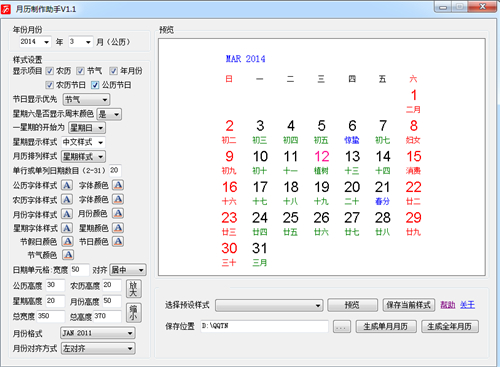Open the 节假日颜色 color icon

pos(68,241)
